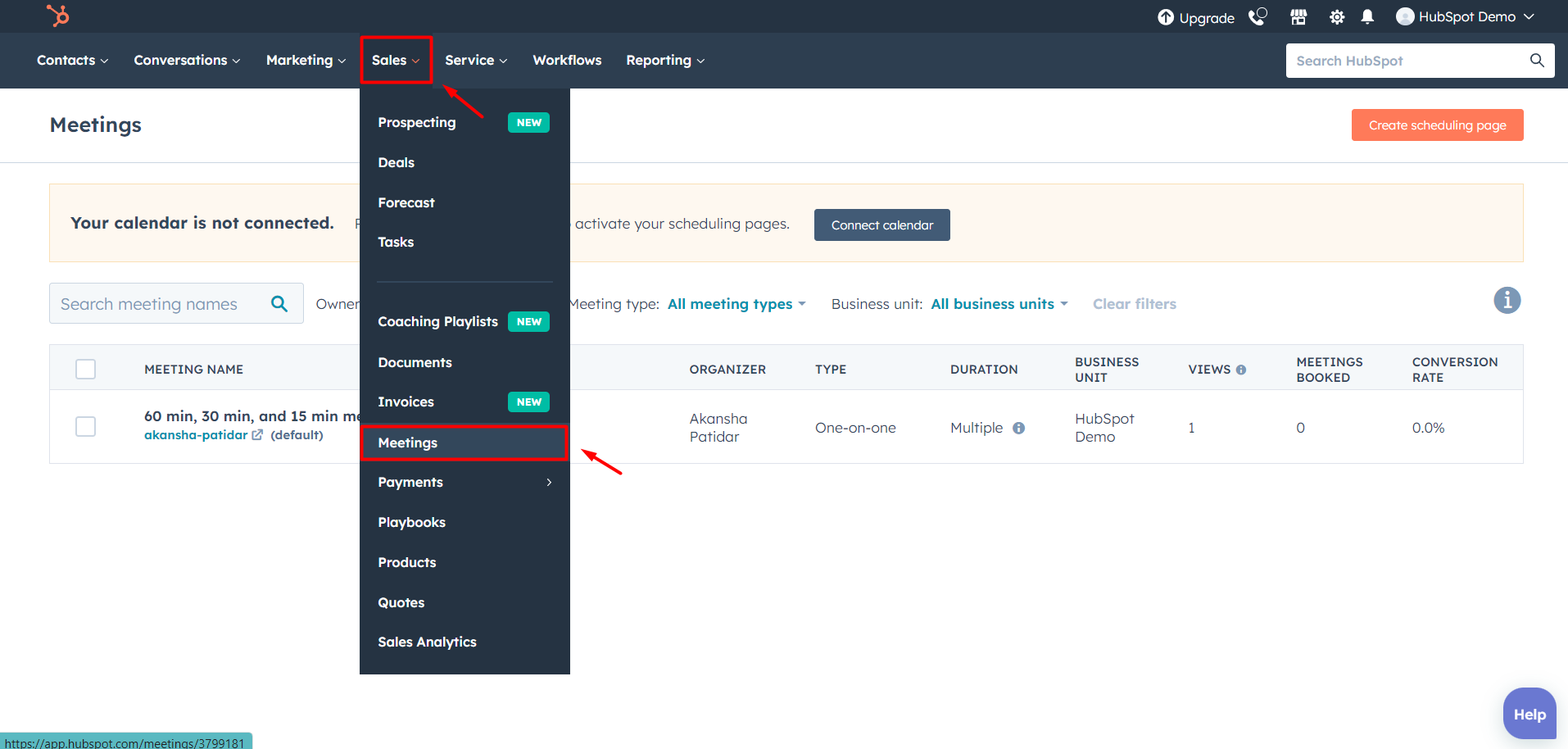The width and height of the screenshot is (1568, 749).
Task: Click the info icon beside Views header
Action: (1241, 370)
